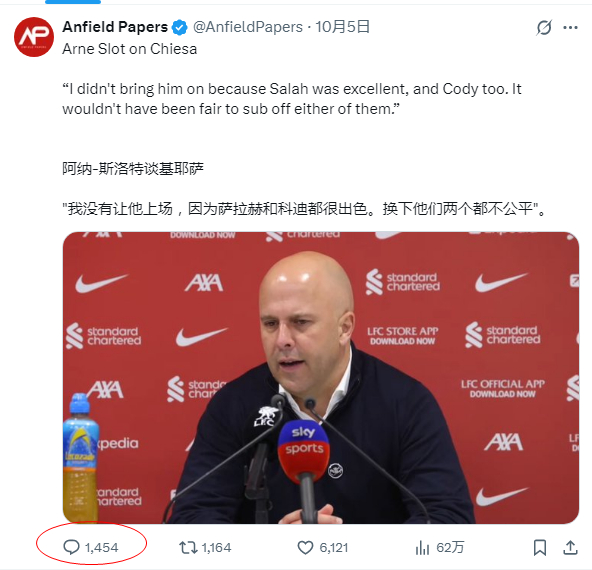Click the Grok slashed-circle icon
This screenshot has width=592, height=570.
(x=544, y=28)
